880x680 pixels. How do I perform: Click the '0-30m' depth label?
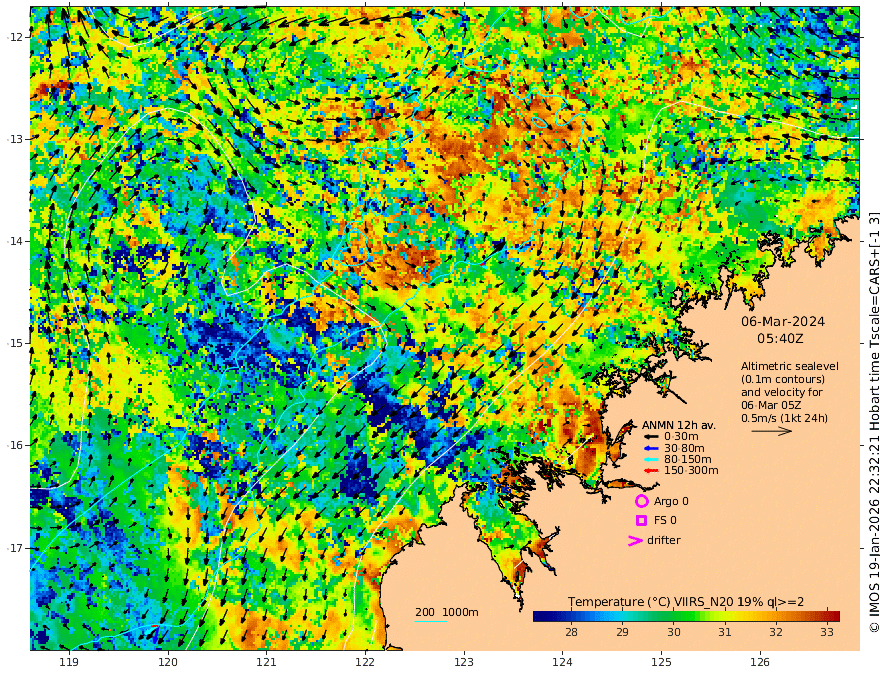tap(681, 437)
